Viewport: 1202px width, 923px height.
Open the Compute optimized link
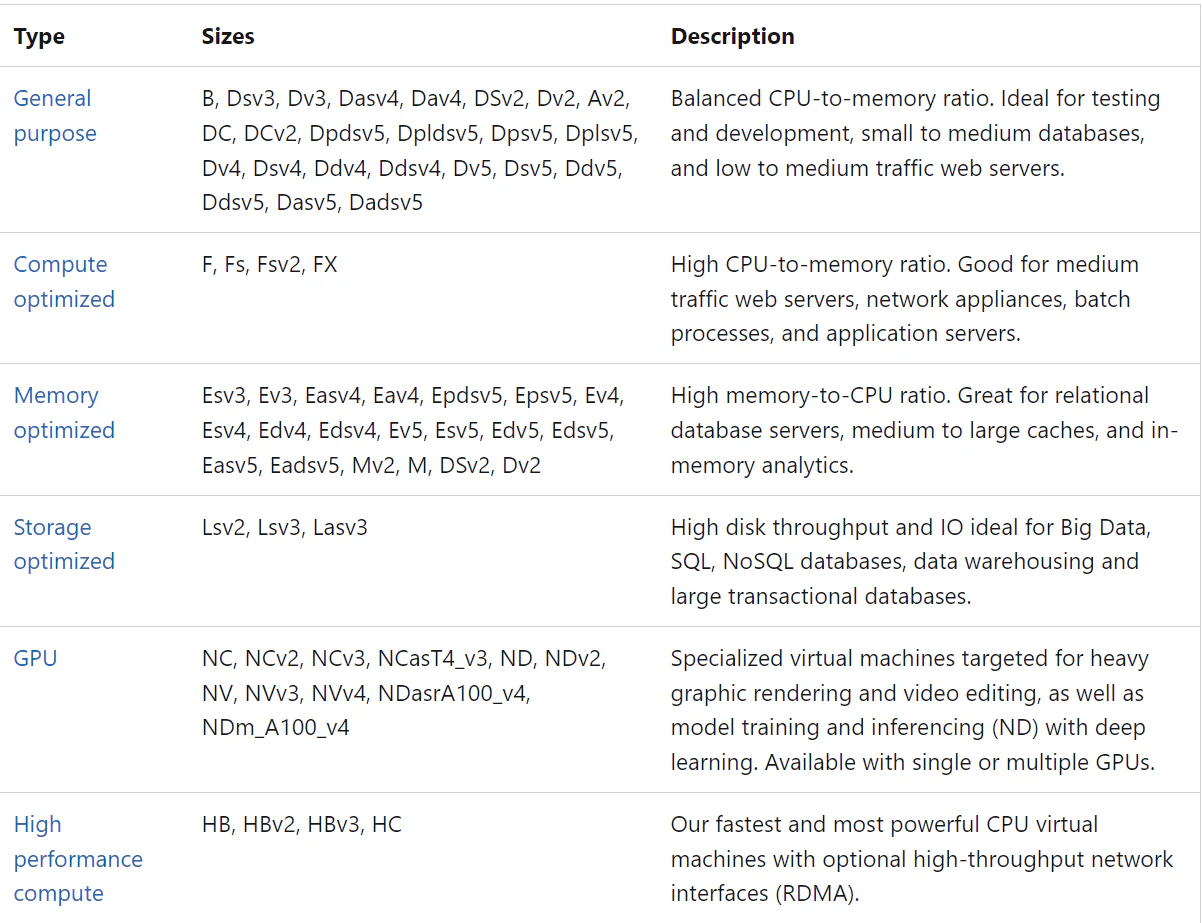coord(64,282)
